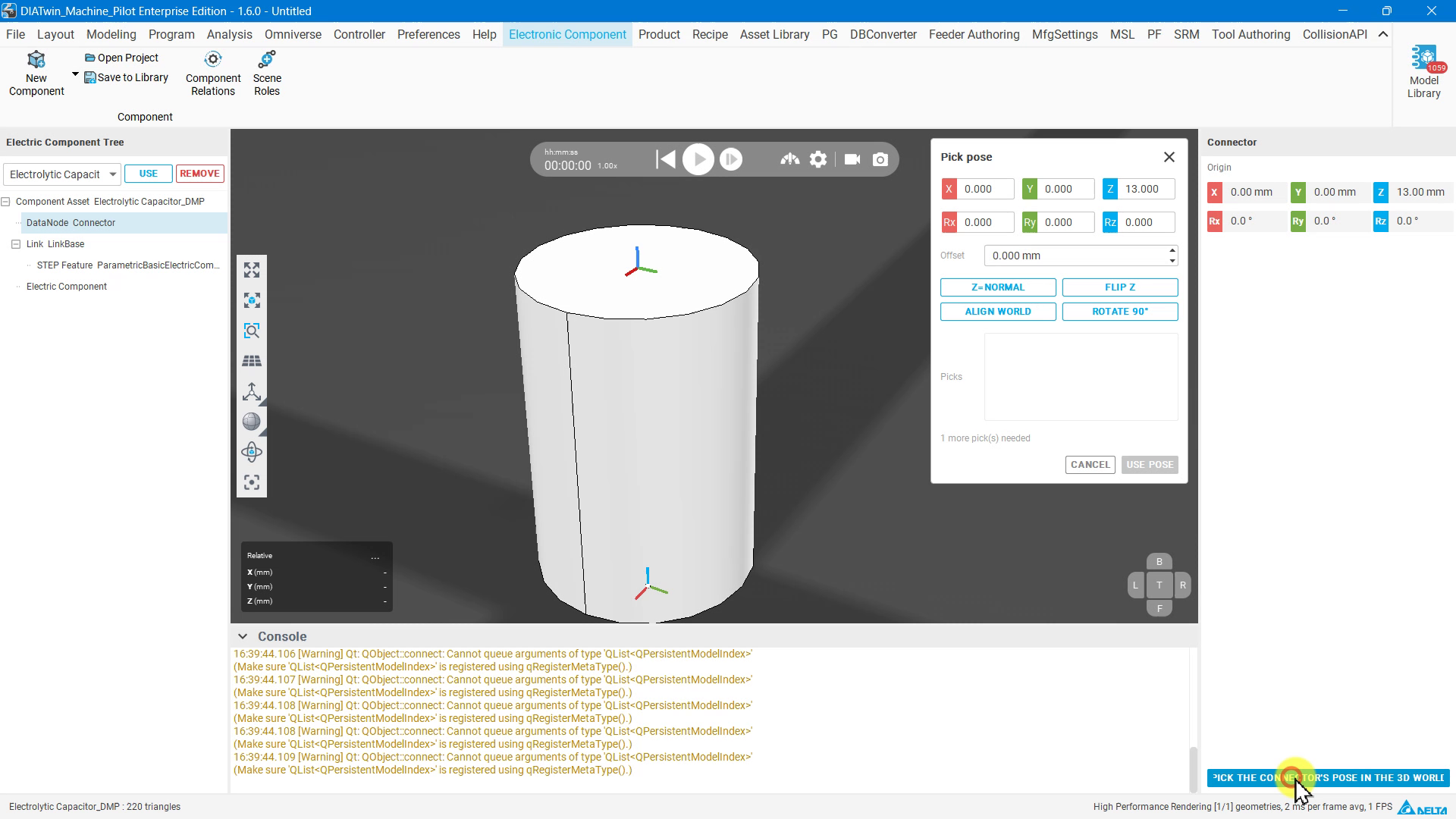Open the Feeder Authoring tab
Screen dimensions: 1456x819
click(974, 35)
